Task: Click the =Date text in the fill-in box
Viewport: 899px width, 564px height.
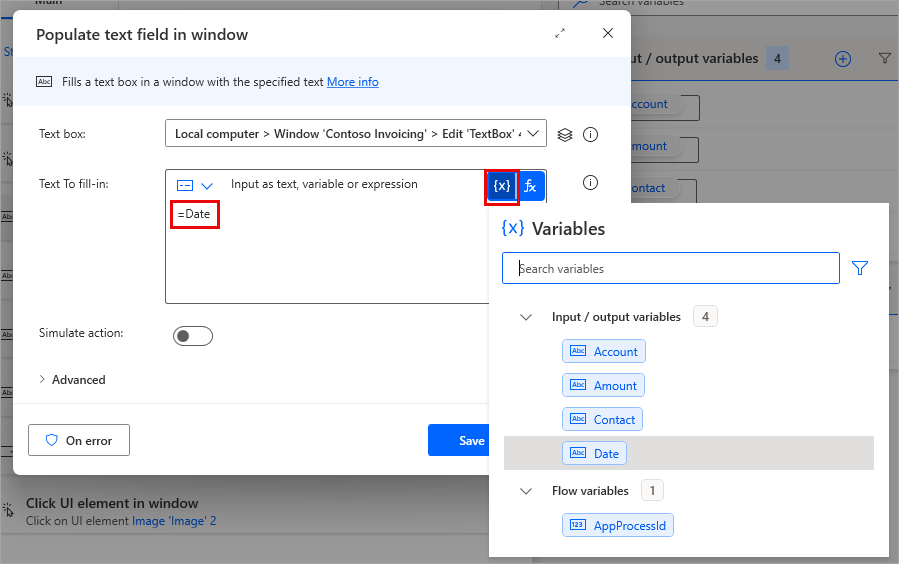Action: 194,214
